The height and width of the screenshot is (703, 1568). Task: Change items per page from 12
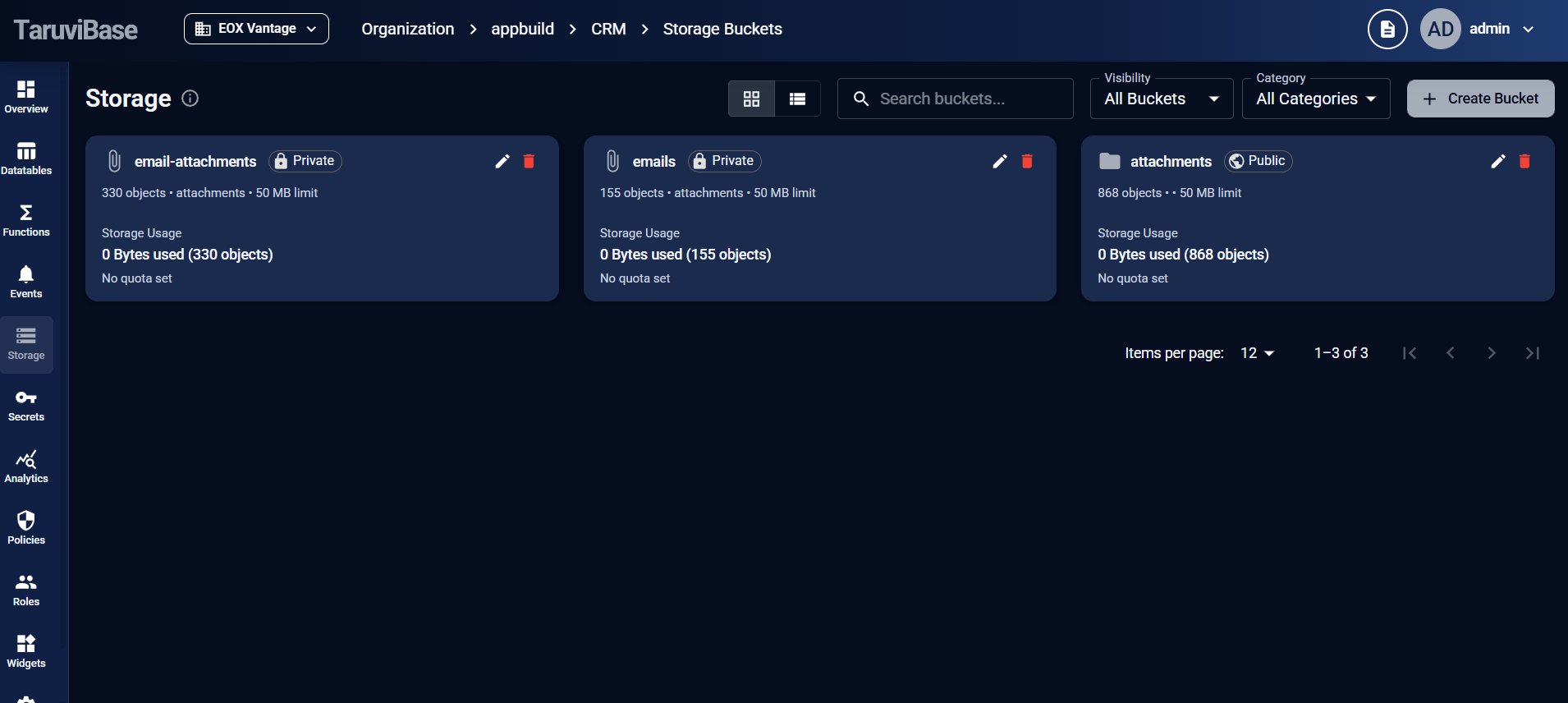click(1257, 353)
